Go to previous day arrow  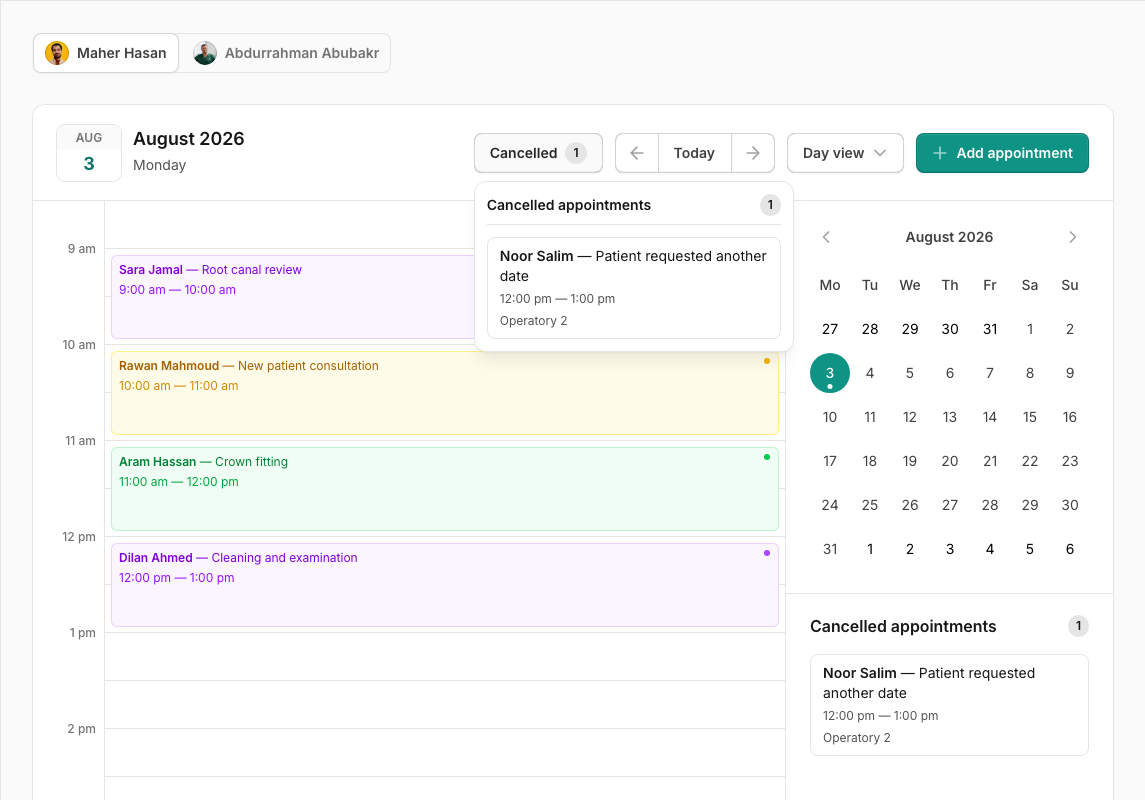pos(637,153)
